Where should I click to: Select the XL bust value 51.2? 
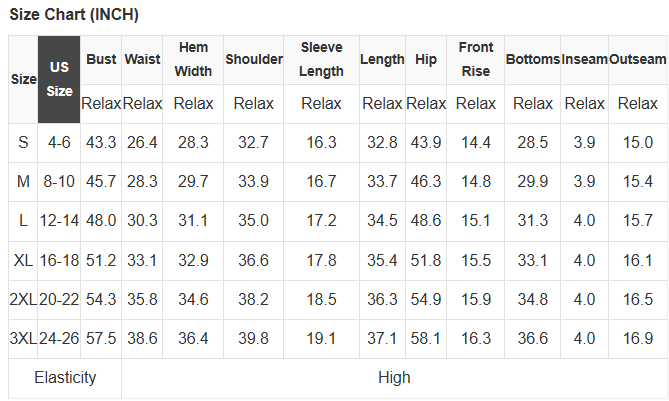click(x=101, y=260)
